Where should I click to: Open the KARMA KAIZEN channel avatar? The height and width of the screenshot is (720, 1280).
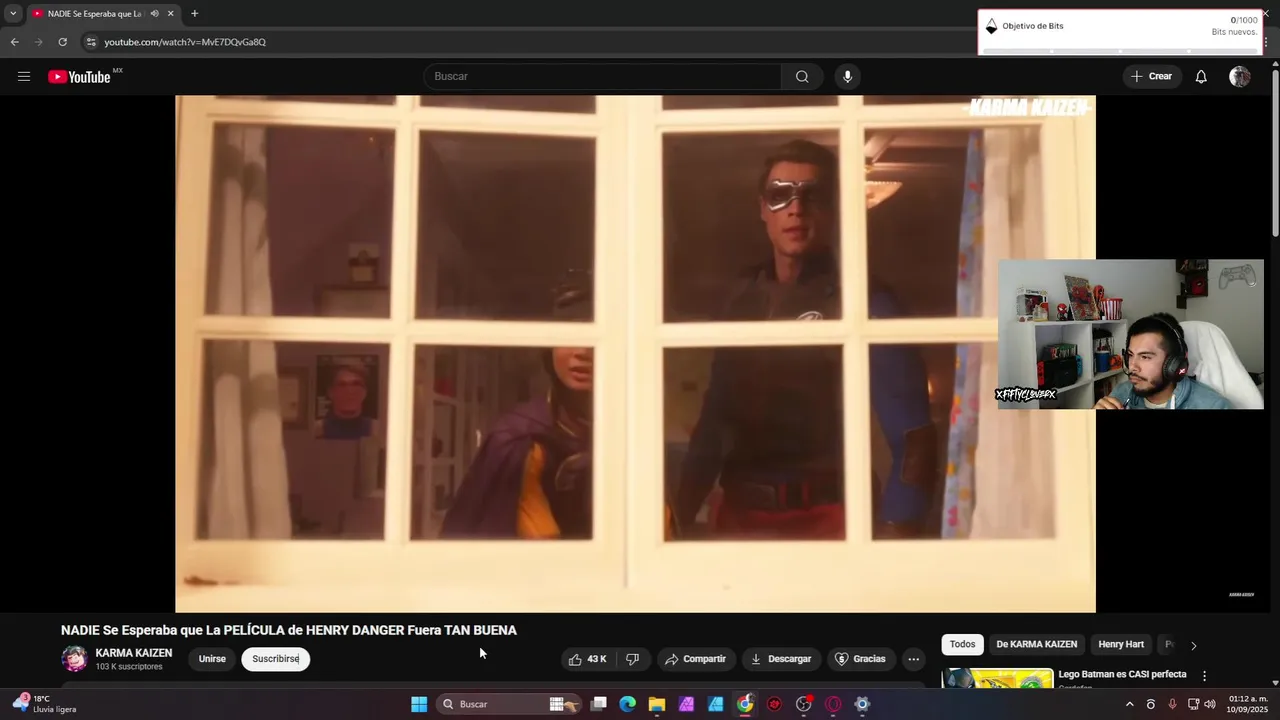tap(75, 659)
